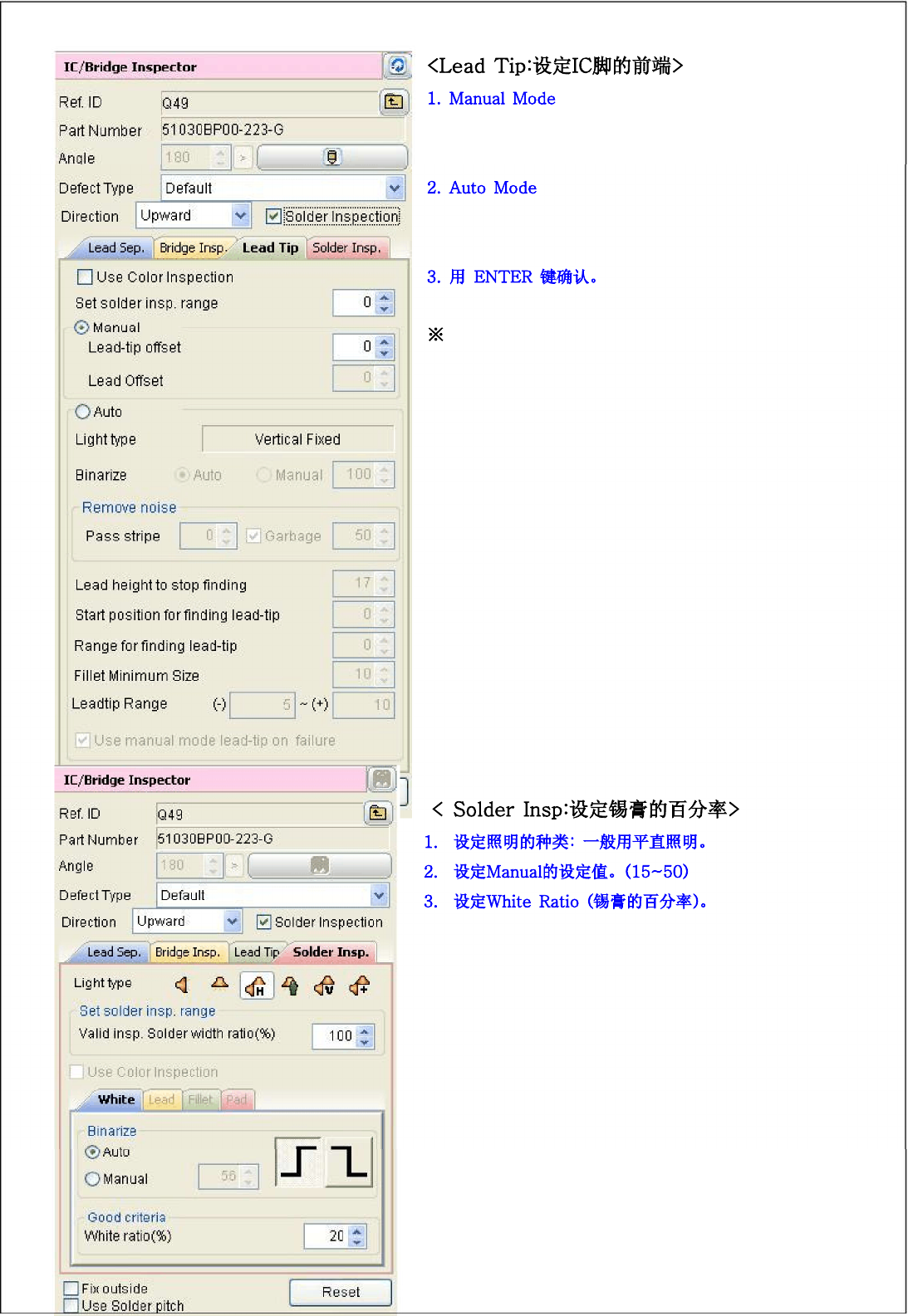Screen dimensions: 908x1316
Task: Click the Binarize 100 spinner
Action: pos(363,474)
